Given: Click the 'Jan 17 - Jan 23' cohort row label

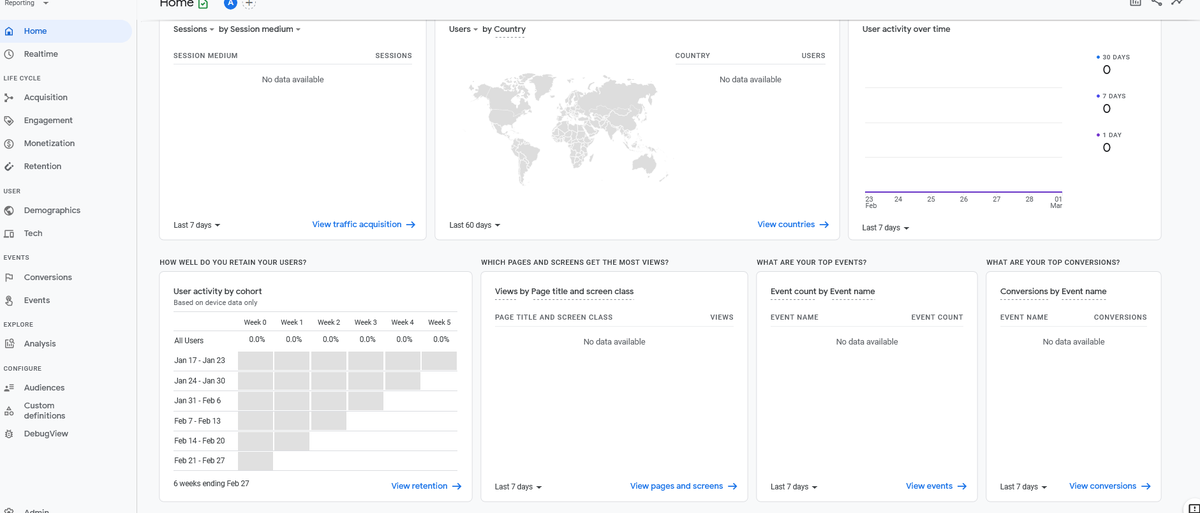Looking at the screenshot, I should 199,361.
